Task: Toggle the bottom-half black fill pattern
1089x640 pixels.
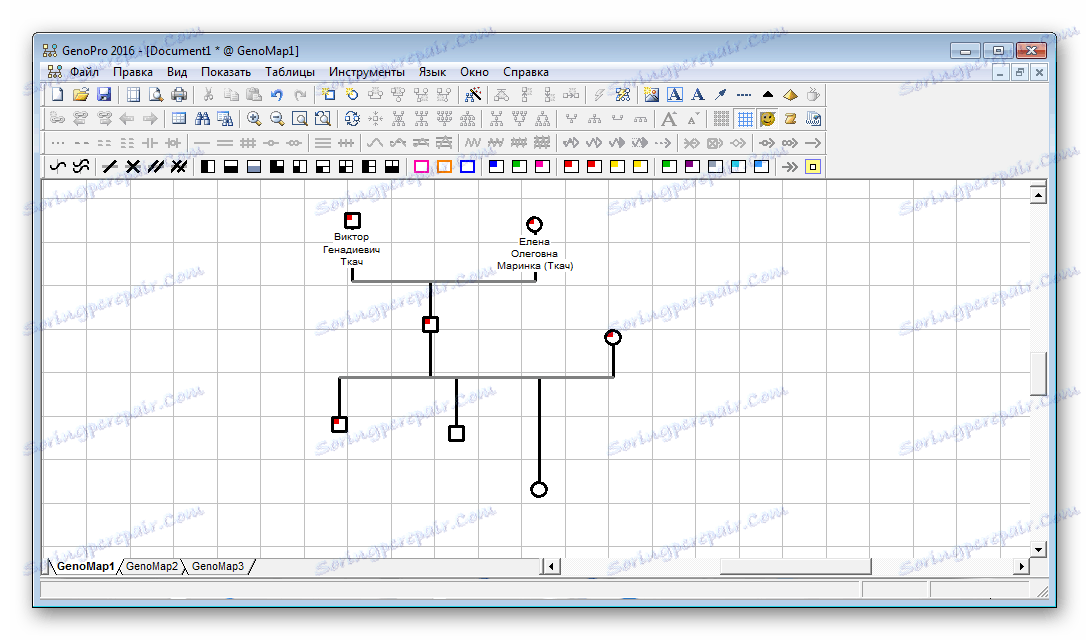Action: [231, 167]
